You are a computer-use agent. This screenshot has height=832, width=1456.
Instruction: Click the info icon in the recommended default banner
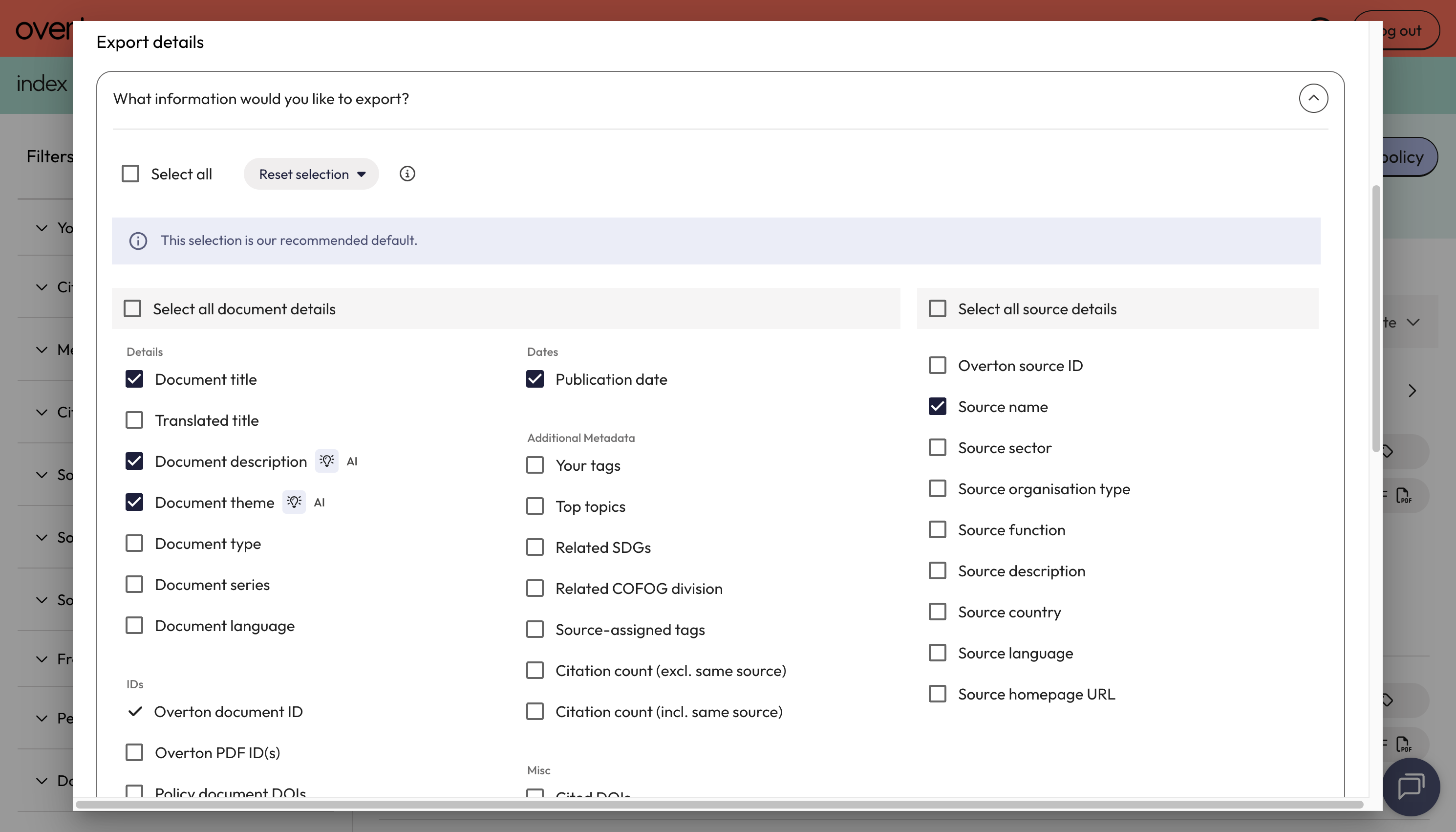click(x=138, y=241)
